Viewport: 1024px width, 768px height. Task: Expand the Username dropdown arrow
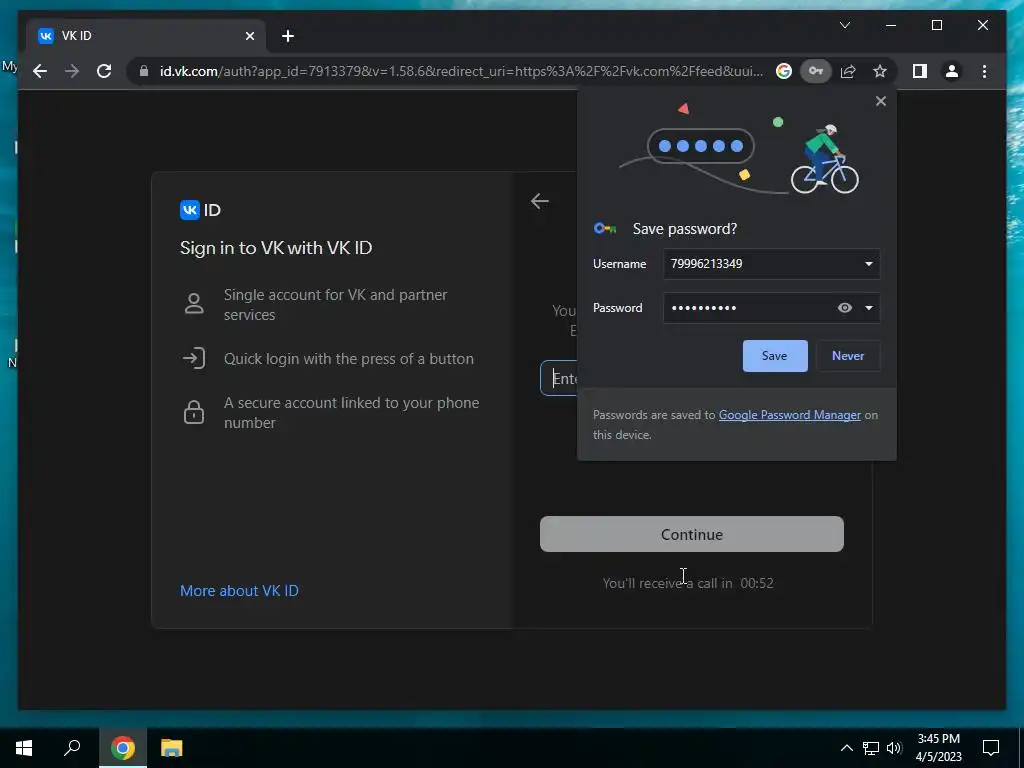869,264
